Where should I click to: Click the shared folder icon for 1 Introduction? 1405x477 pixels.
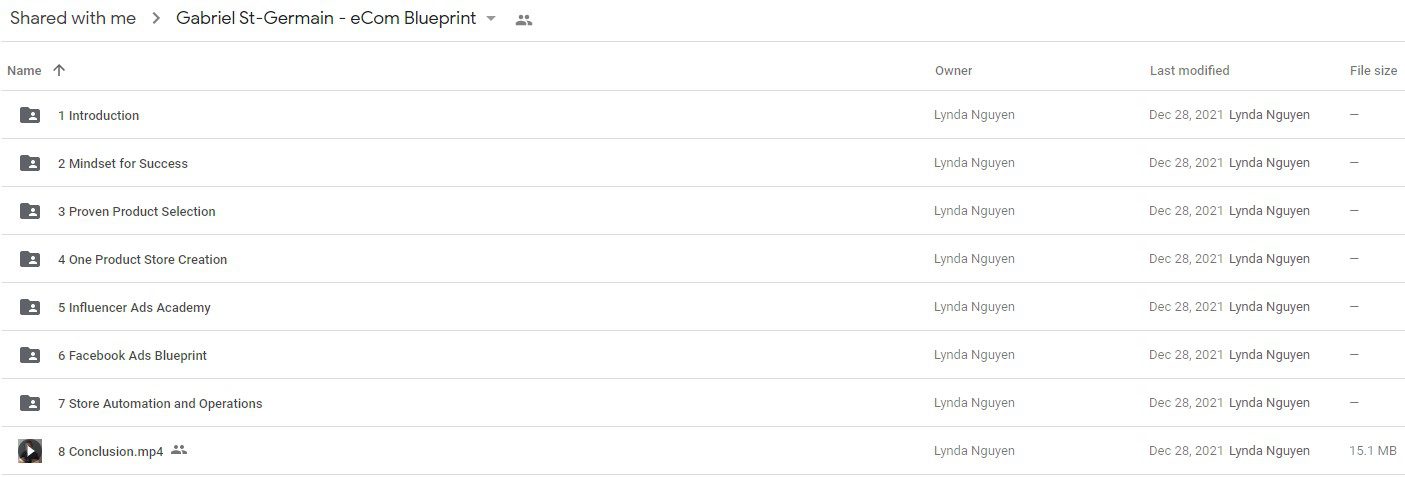30,115
